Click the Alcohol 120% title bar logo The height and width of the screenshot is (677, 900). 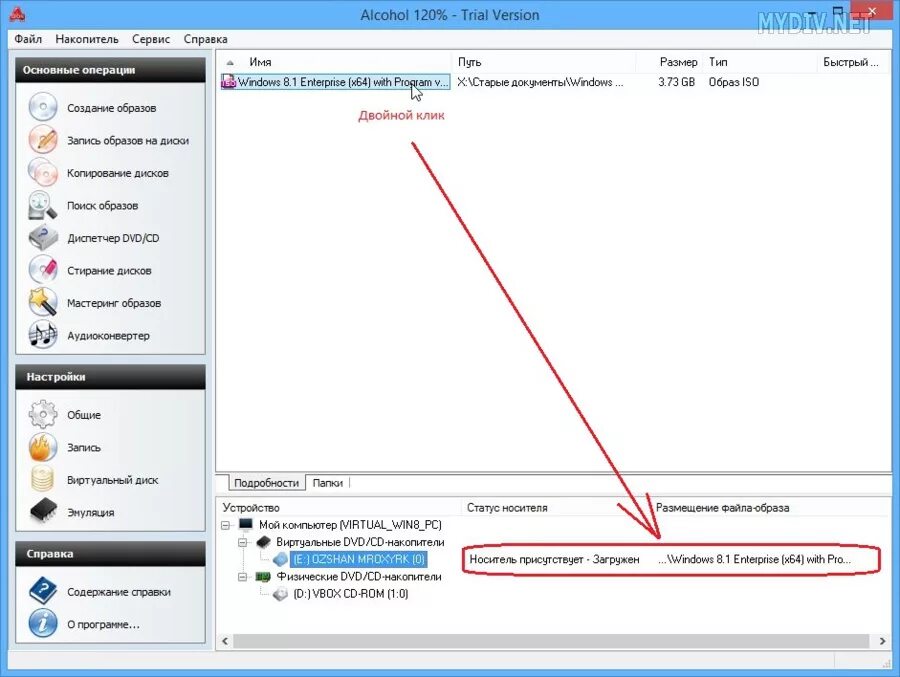pyautogui.click(x=18, y=14)
